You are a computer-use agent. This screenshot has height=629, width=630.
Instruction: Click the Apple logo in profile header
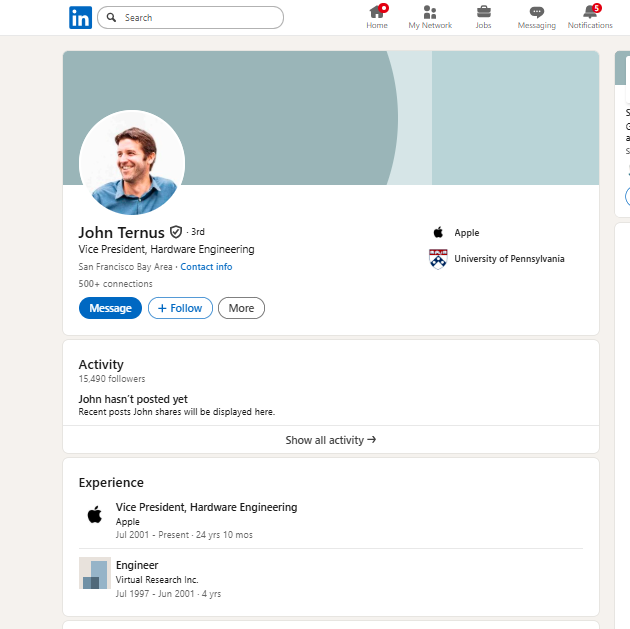(x=438, y=232)
